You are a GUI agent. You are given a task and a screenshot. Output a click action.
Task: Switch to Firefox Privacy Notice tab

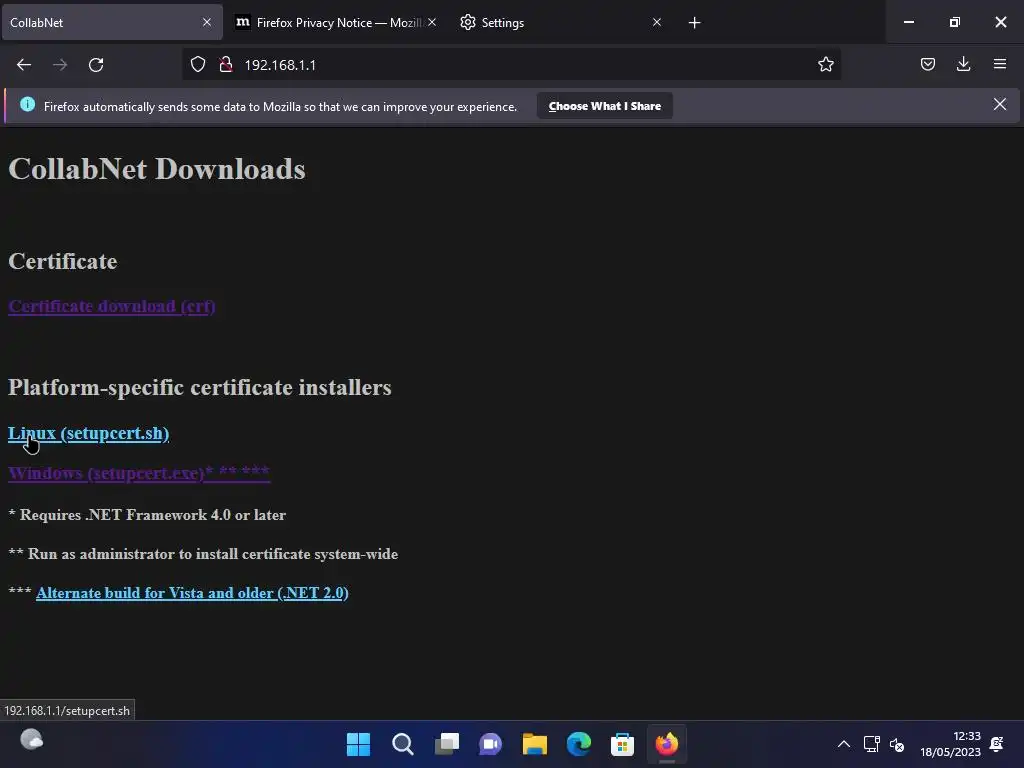[336, 22]
